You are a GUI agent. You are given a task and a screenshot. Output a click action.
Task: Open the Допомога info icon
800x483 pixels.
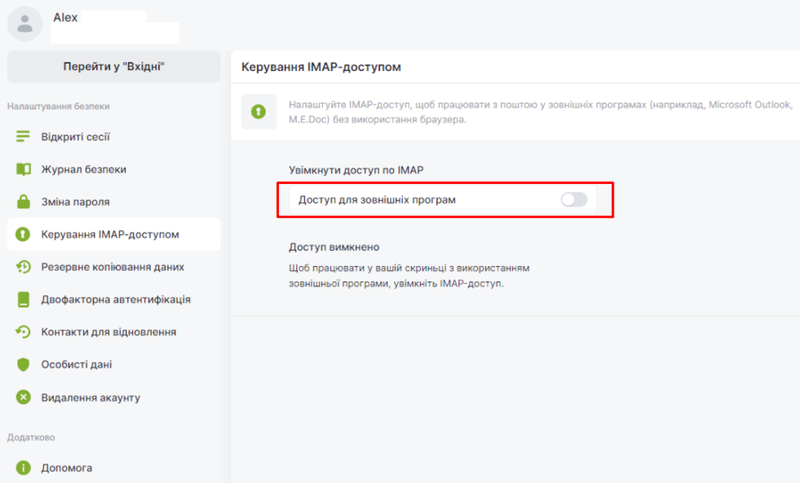(24, 467)
